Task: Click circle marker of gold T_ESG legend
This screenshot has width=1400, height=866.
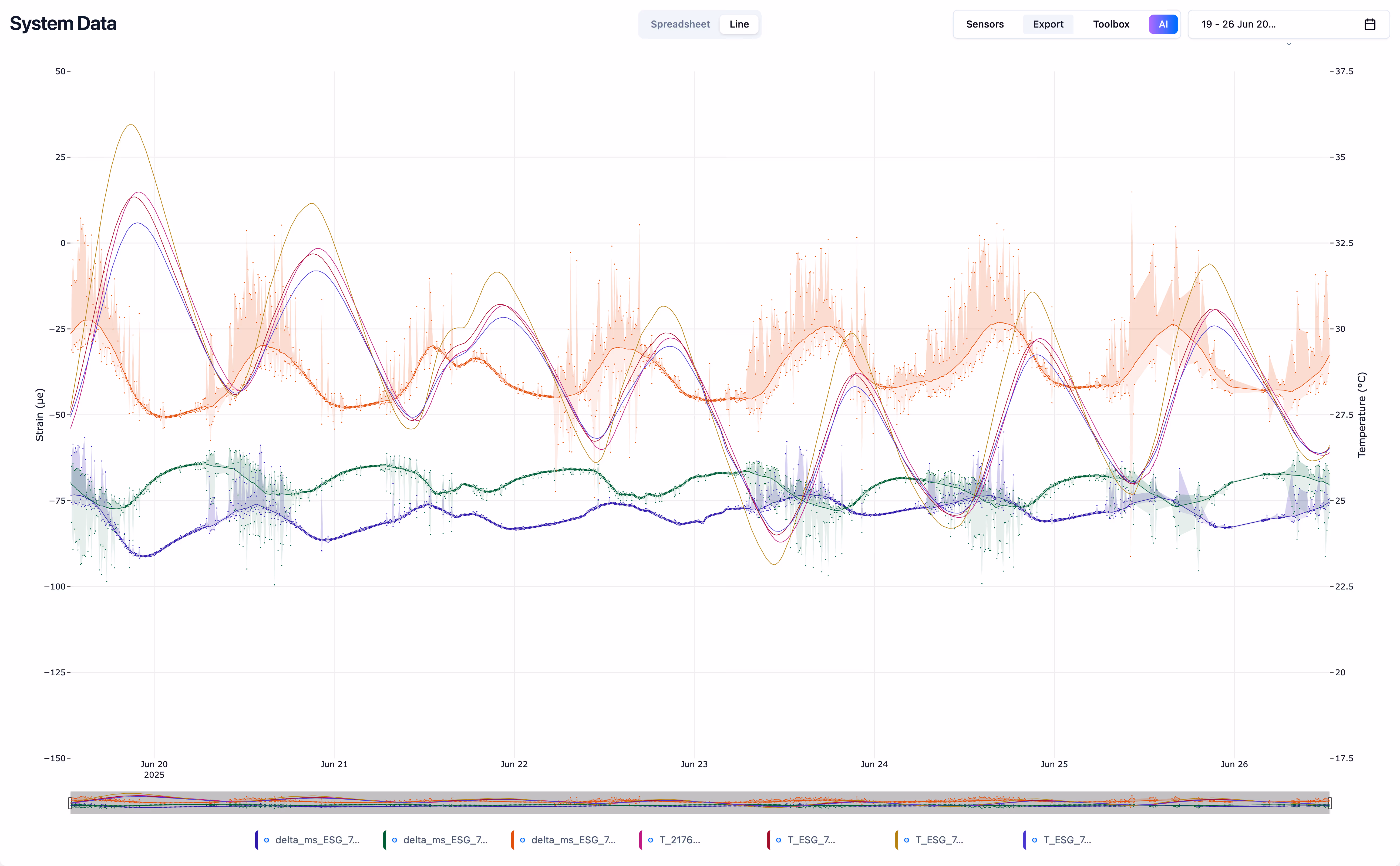Action: pyautogui.click(x=906, y=840)
